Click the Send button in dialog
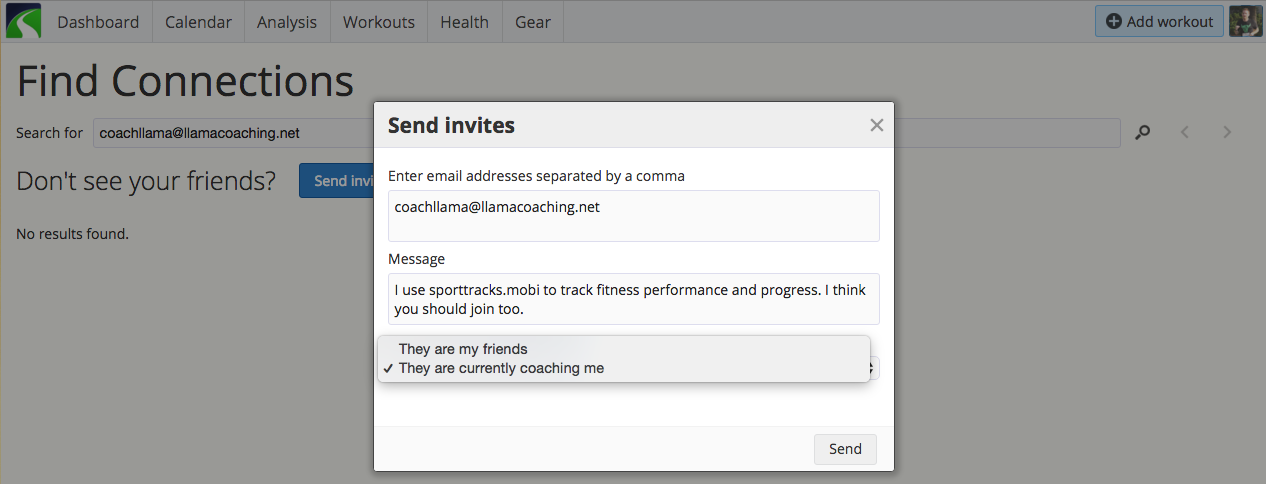 pos(845,449)
